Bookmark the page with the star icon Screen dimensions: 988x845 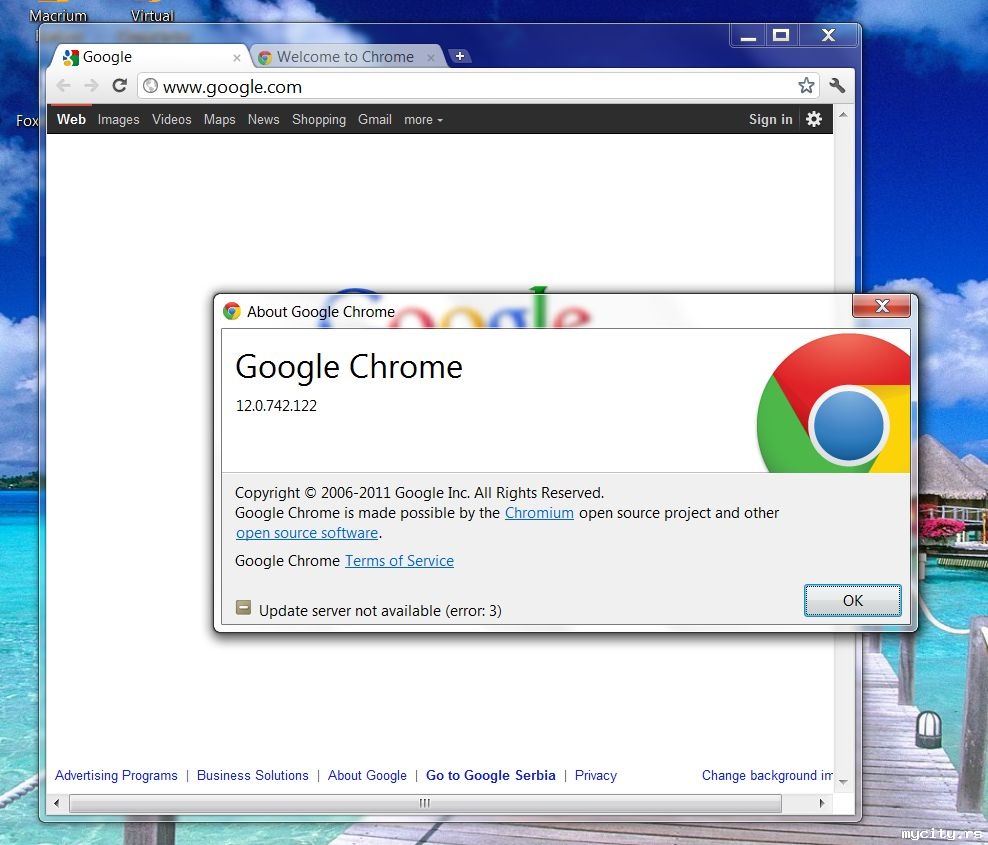[806, 86]
